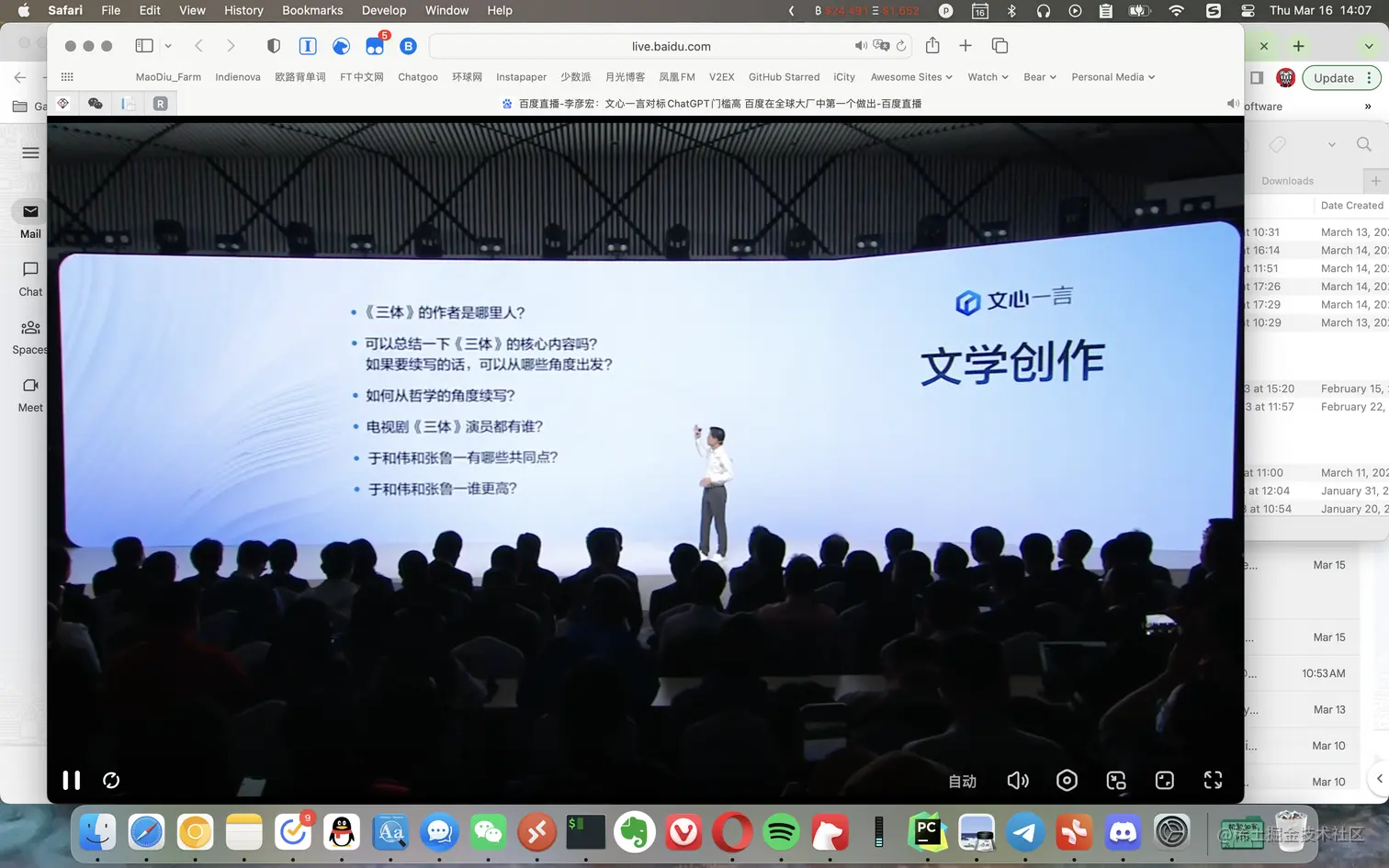Image resolution: width=1389 pixels, height=868 pixels.
Task: Go back in Safari history
Action: (x=198, y=45)
